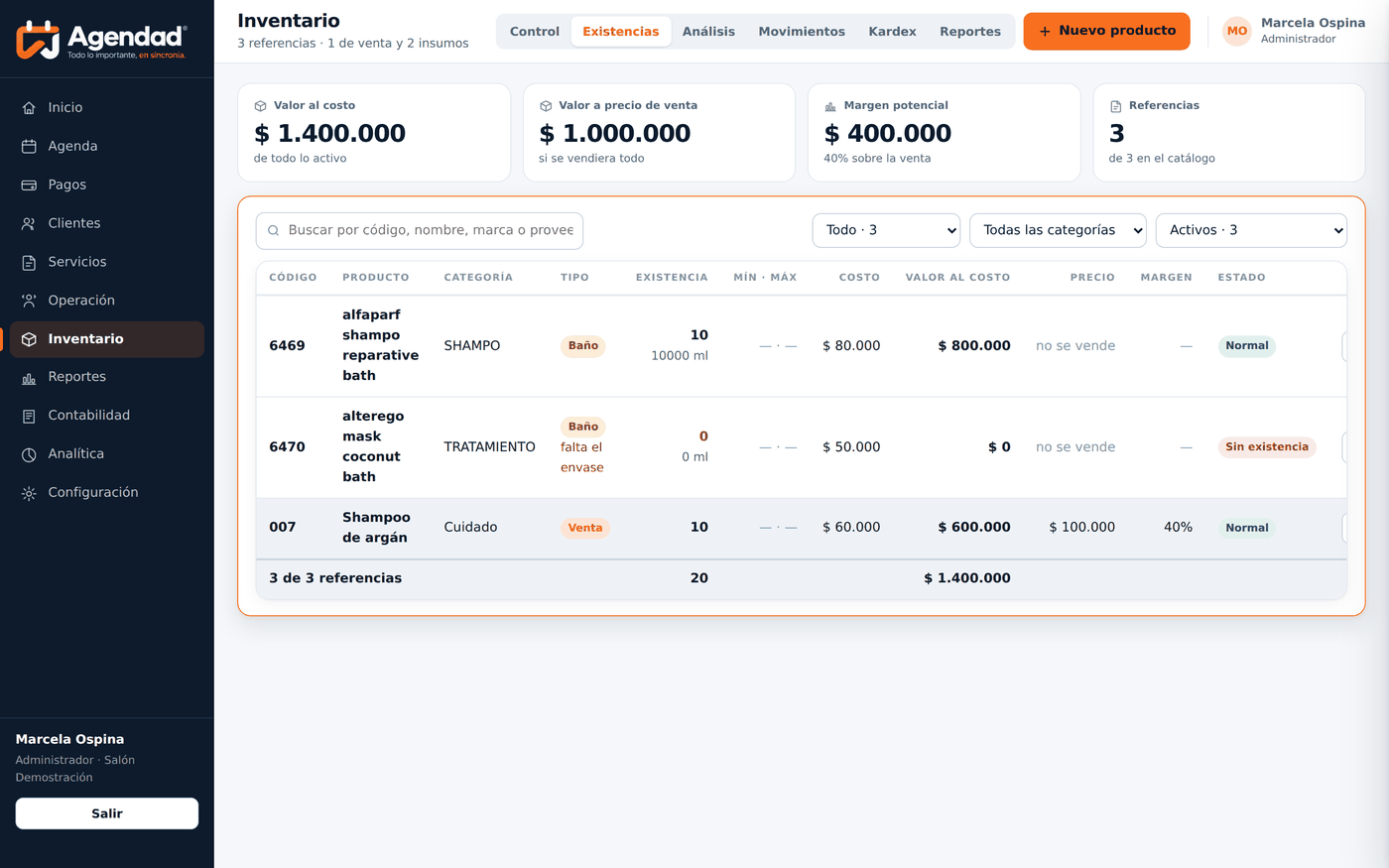1389x868 pixels.
Task: Click the 'Nuevo producto' button
Action: [1106, 32]
